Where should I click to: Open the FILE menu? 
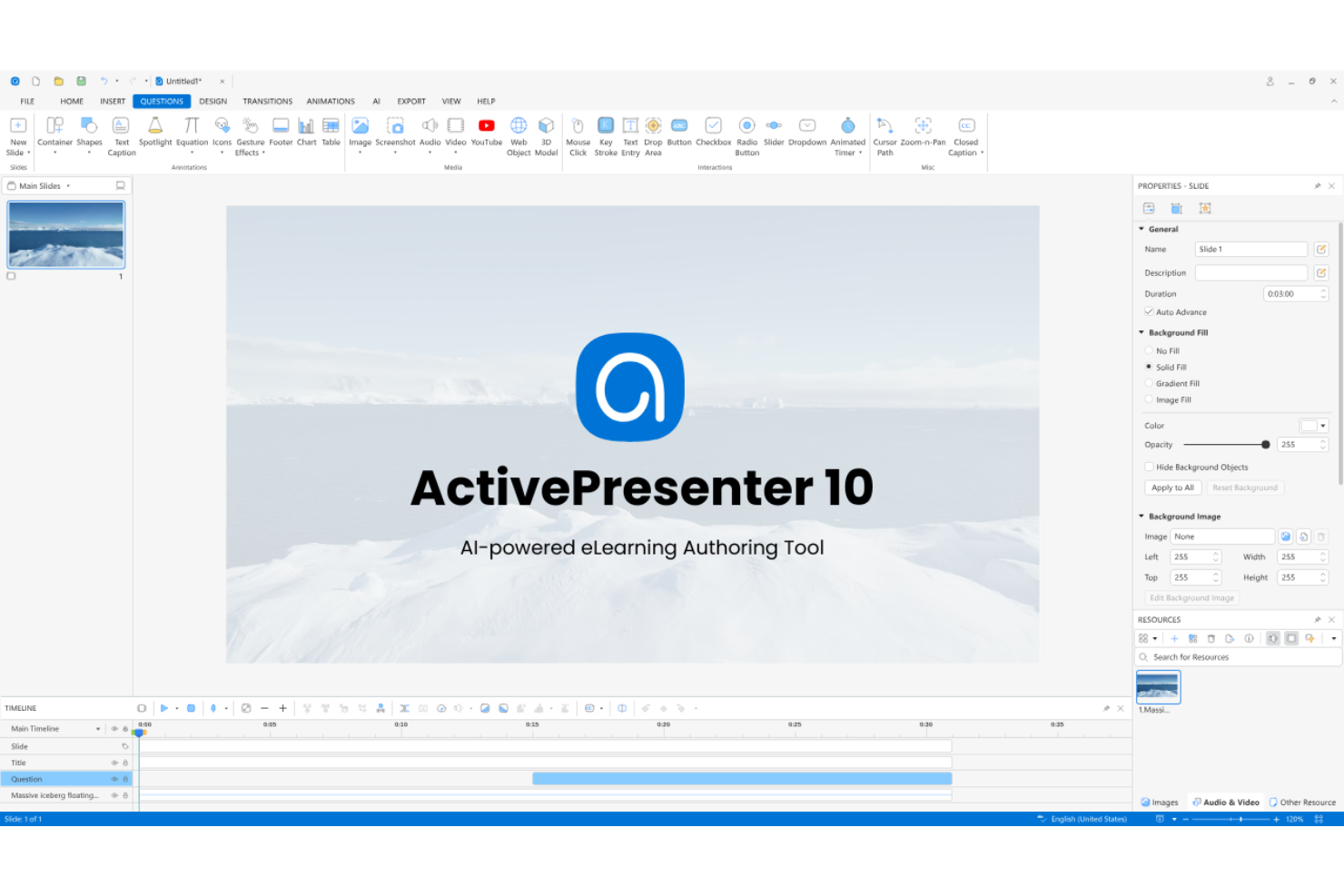click(27, 102)
